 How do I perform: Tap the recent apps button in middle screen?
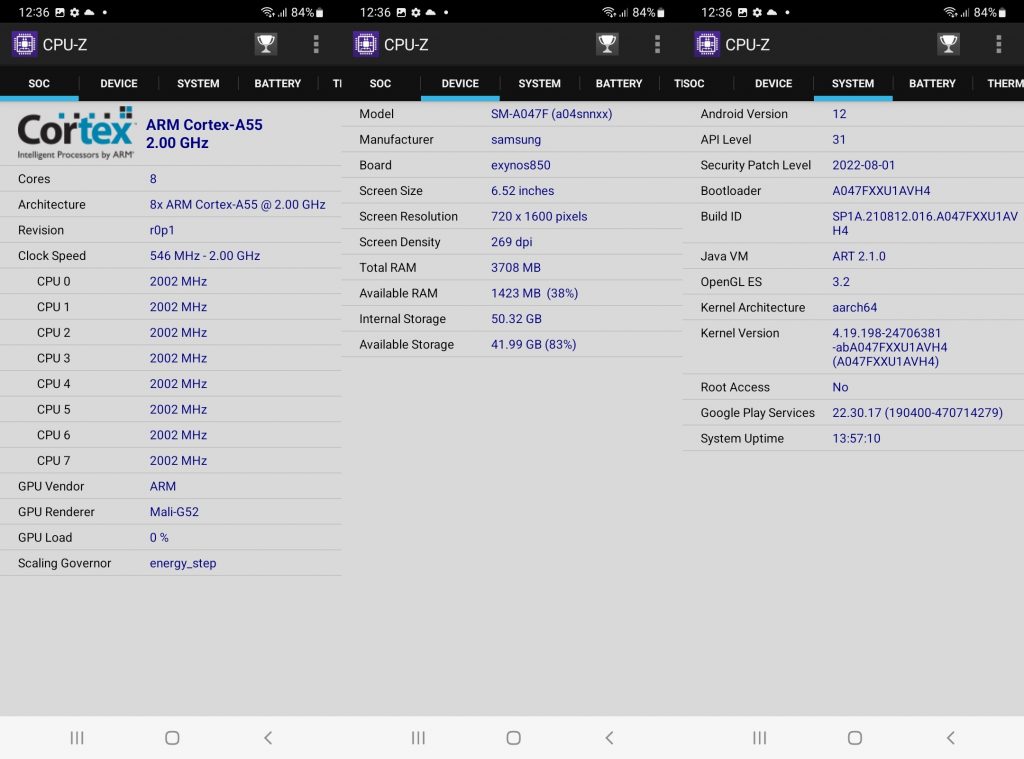pyautogui.click(x=418, y=737)
